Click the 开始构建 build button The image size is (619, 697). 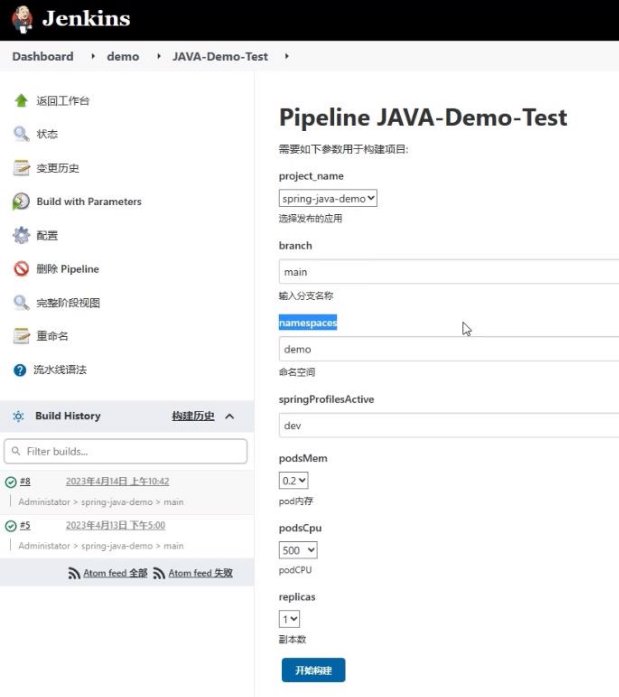point(313,670)
